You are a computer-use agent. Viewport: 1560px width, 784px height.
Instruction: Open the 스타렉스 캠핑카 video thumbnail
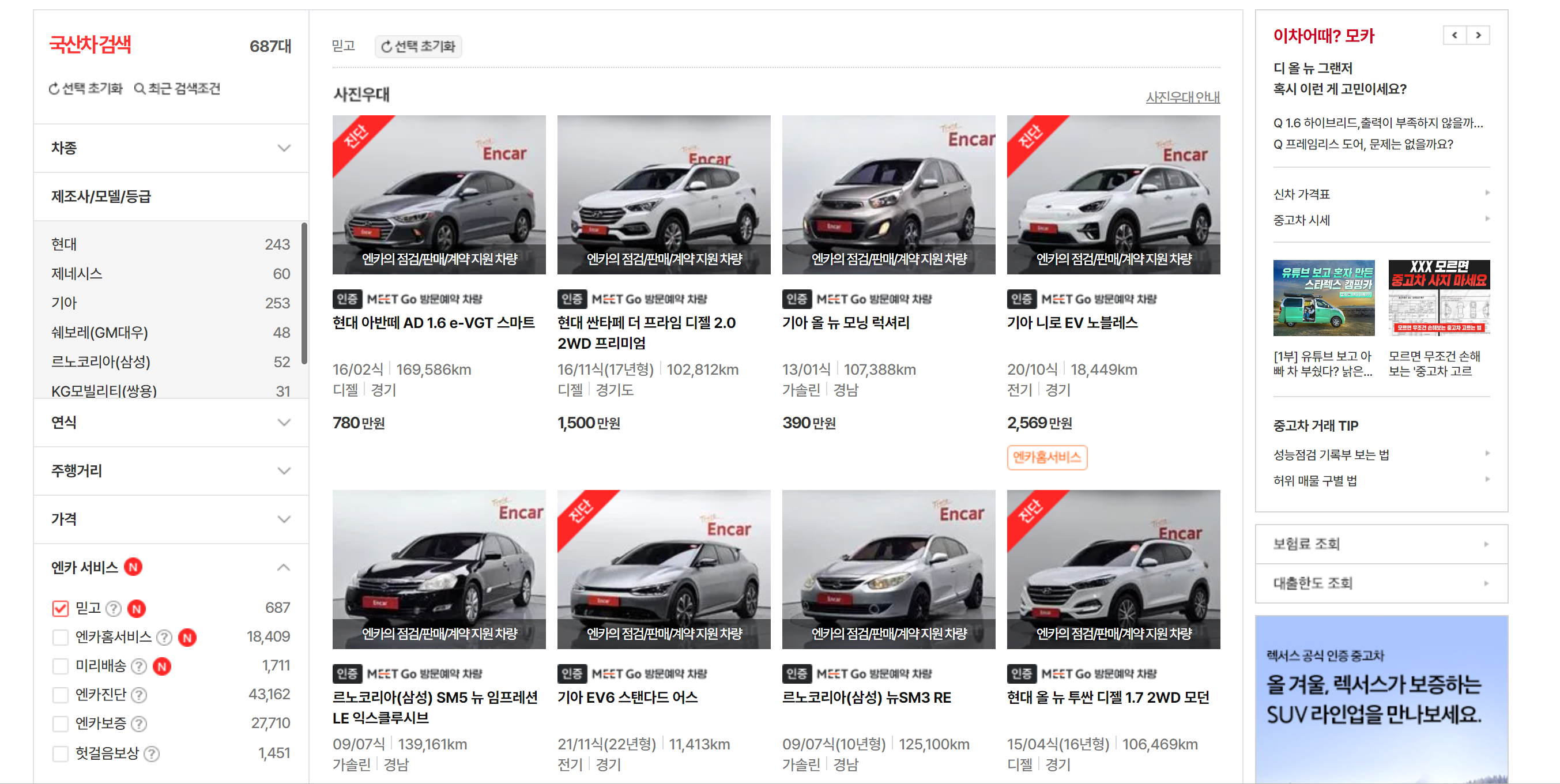(1324, 298)
